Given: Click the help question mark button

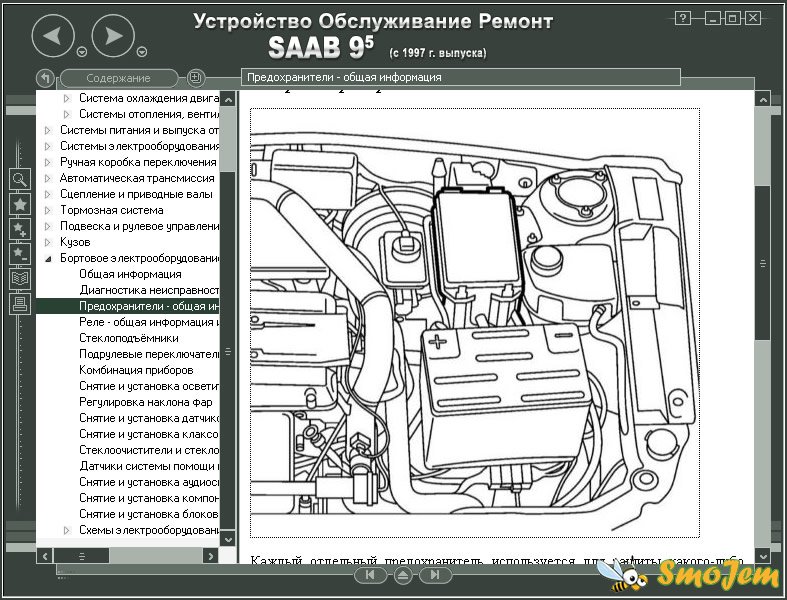Looking at the screenshot, I should [683, 19].
